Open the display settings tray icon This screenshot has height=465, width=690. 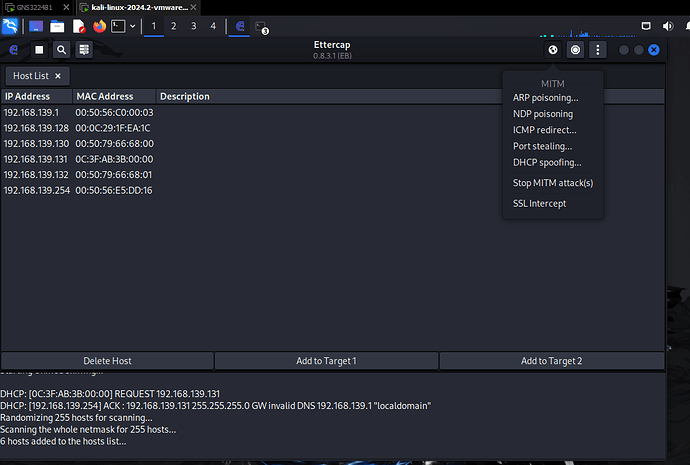point(646,26)
